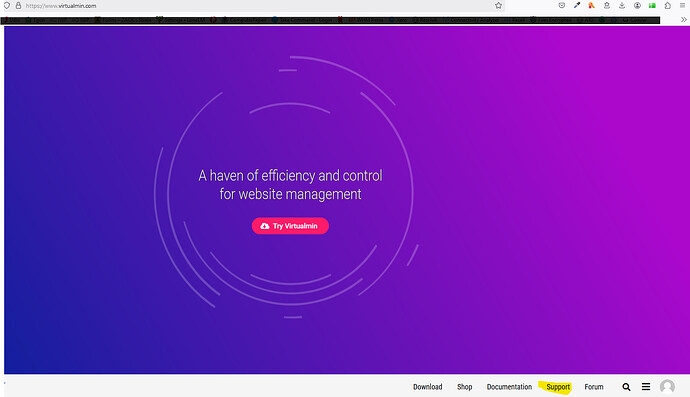Screen dimensions: 690x397
Task: Click the address bar URL field
Action: pos(255,6)
